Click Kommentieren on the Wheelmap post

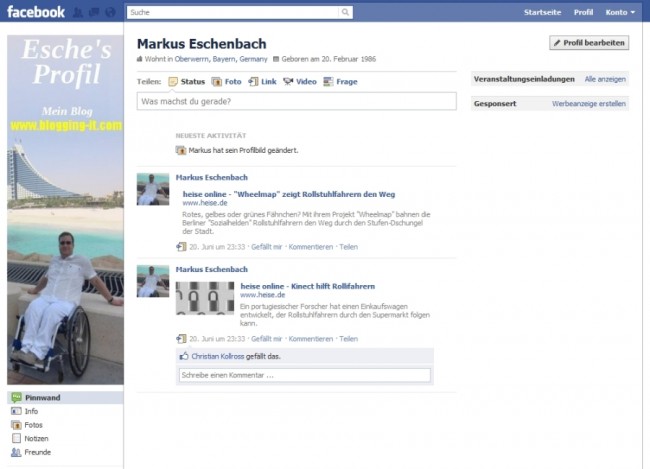(x=311, y=247)
